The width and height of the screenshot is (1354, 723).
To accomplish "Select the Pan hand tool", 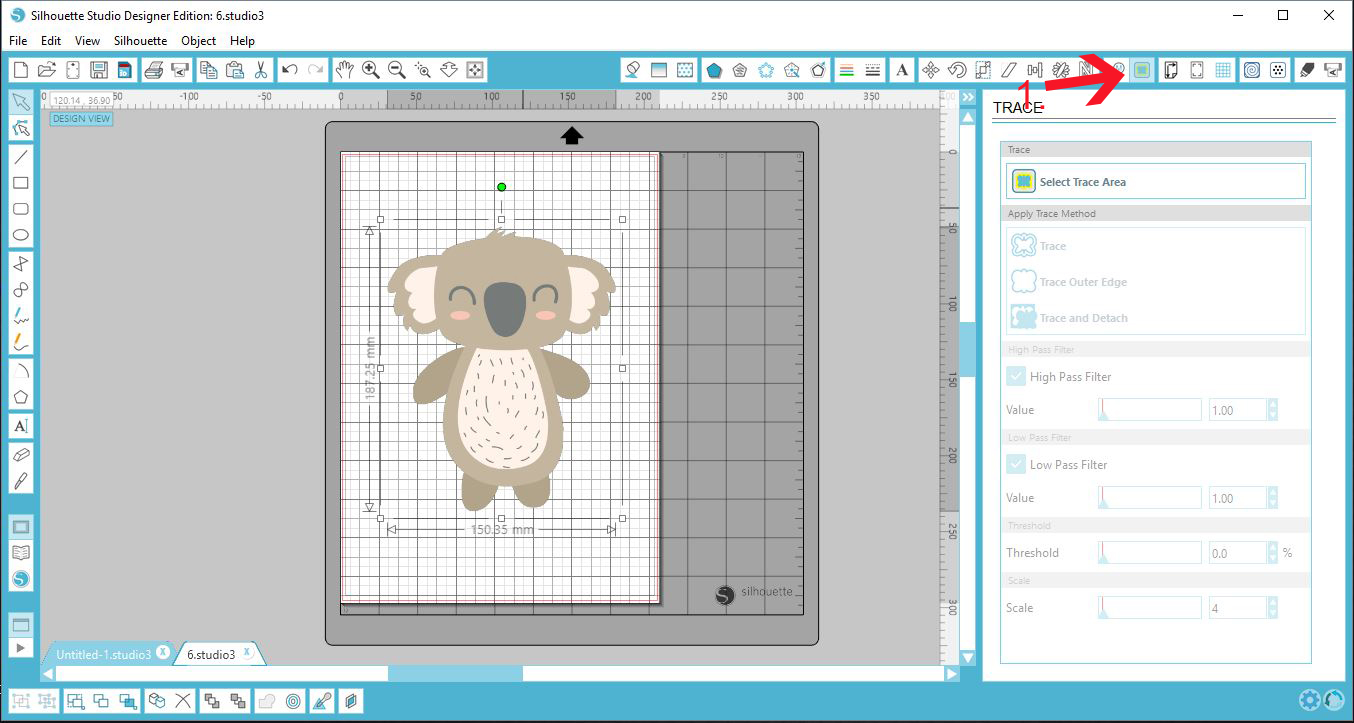I will point(344,69).
